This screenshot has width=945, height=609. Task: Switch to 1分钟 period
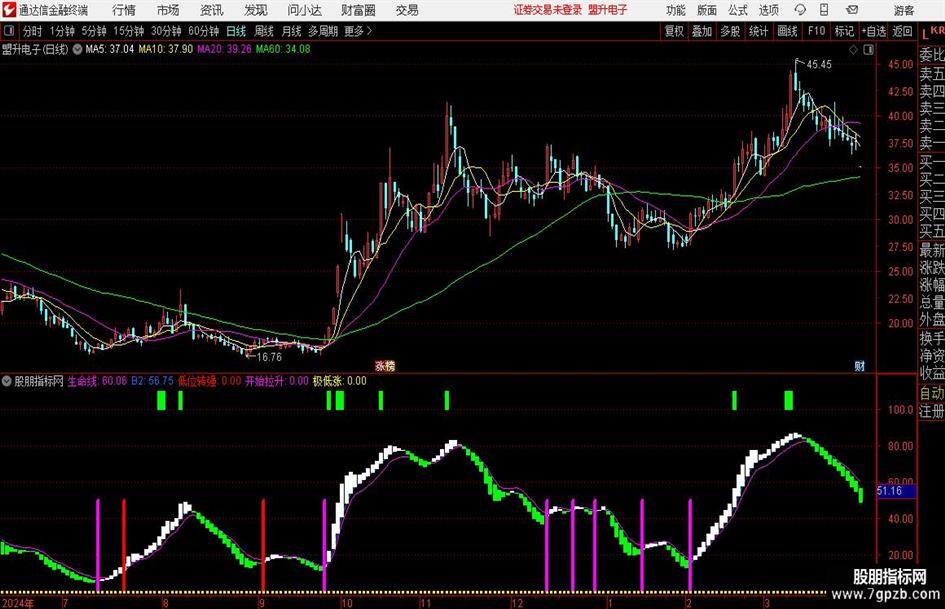click(62, 31)
